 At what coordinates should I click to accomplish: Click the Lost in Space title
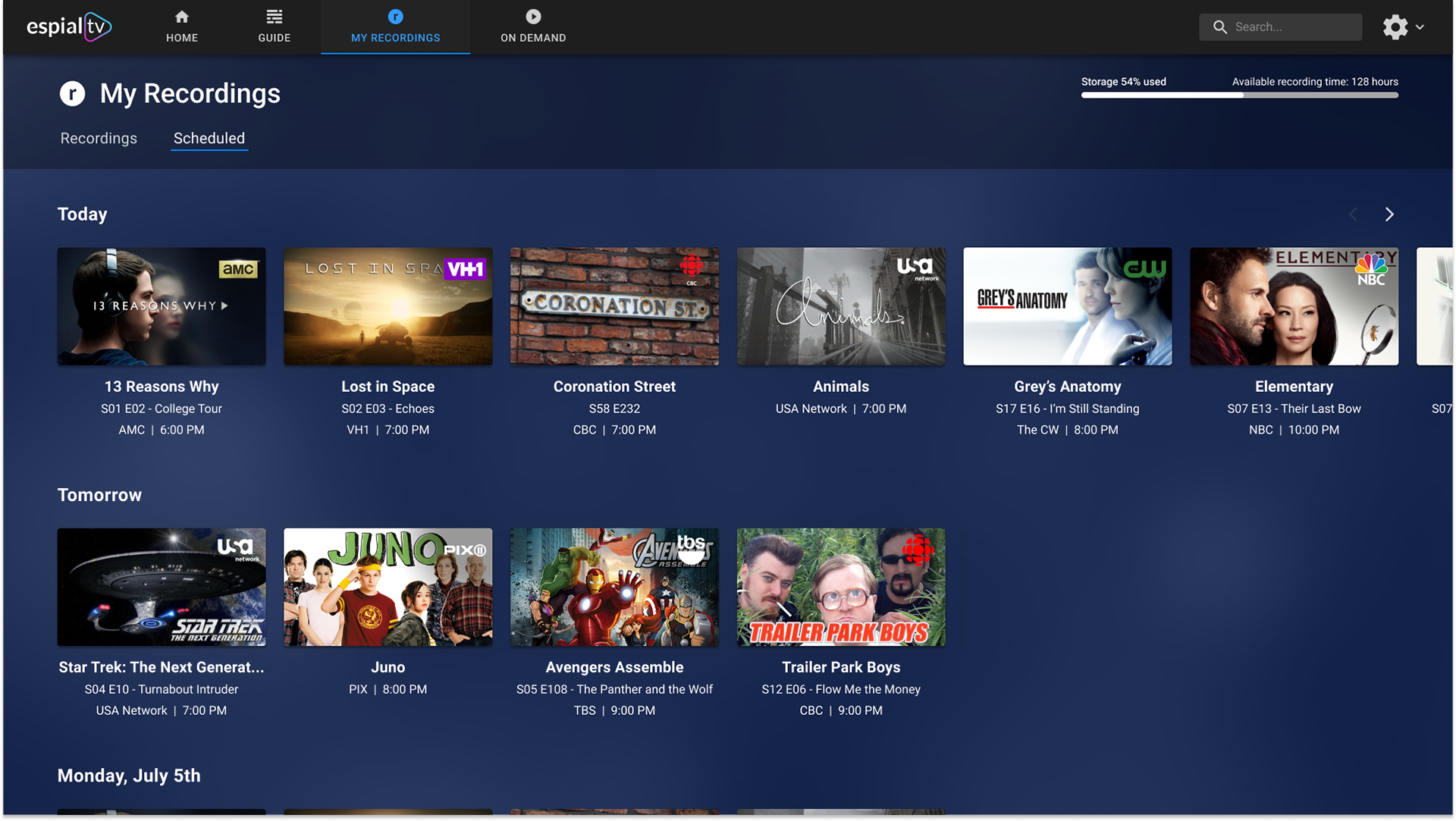click(x=388, y=387)
